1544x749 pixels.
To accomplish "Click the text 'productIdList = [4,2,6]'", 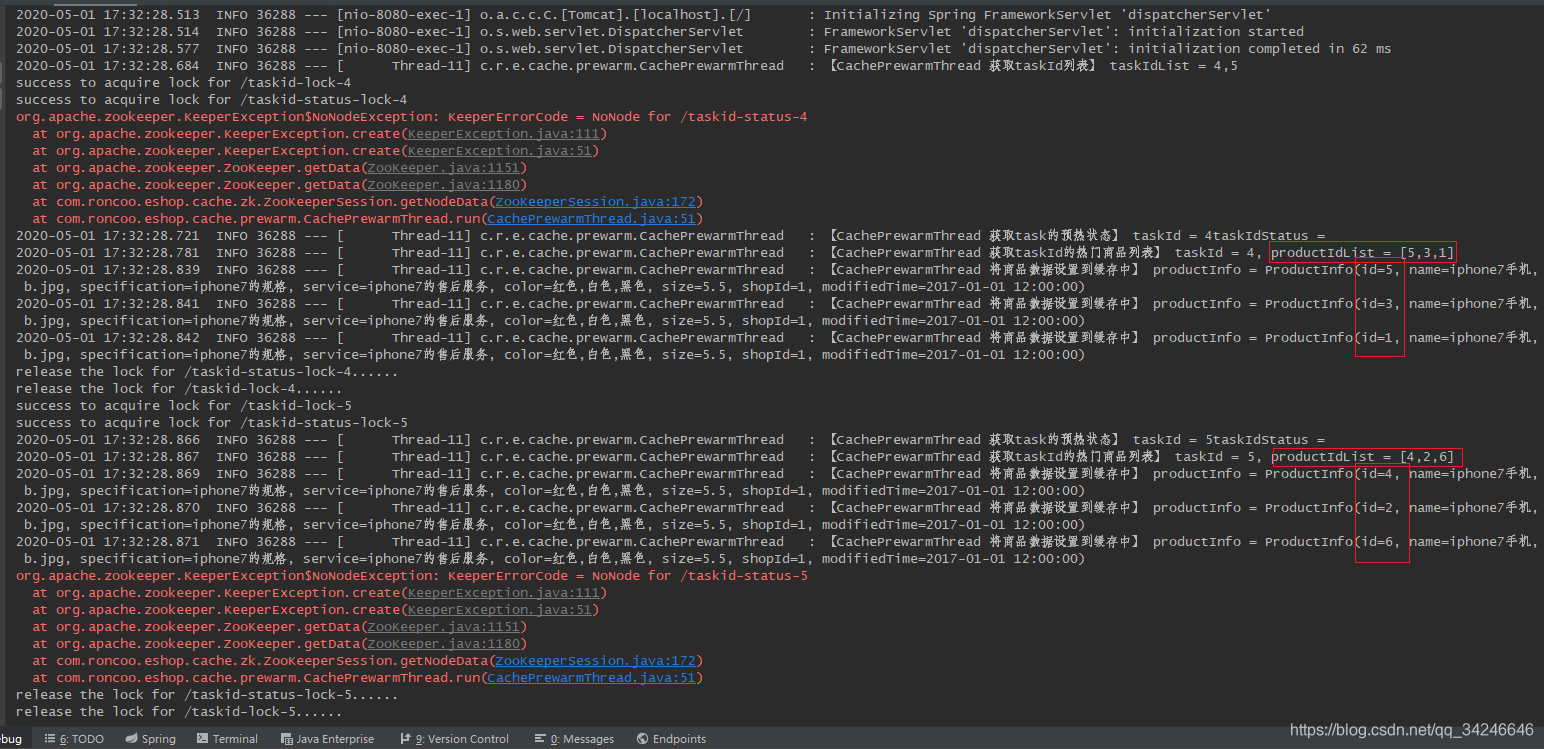I will pos(1362,457).
